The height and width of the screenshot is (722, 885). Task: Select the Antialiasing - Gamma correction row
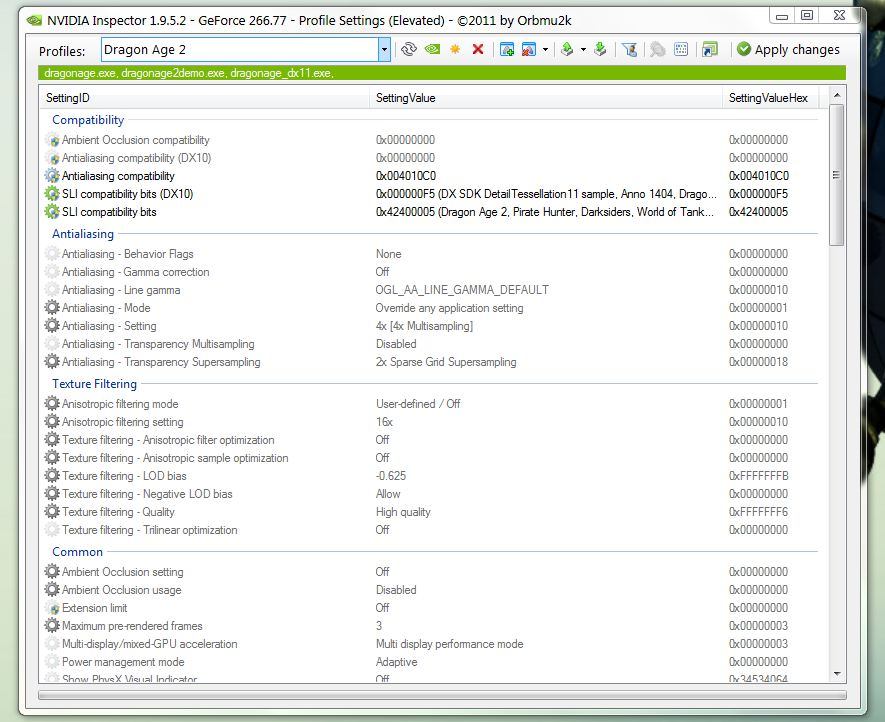pos(429,272)
